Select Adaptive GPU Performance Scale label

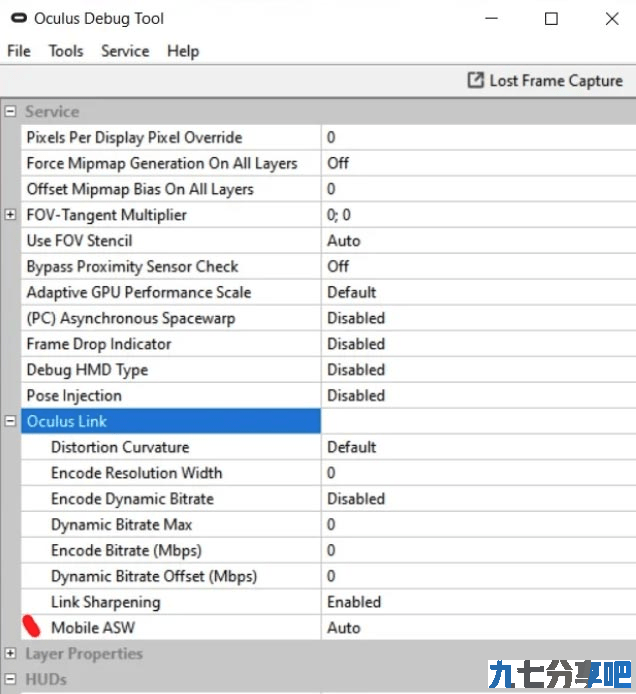point(139,293)
